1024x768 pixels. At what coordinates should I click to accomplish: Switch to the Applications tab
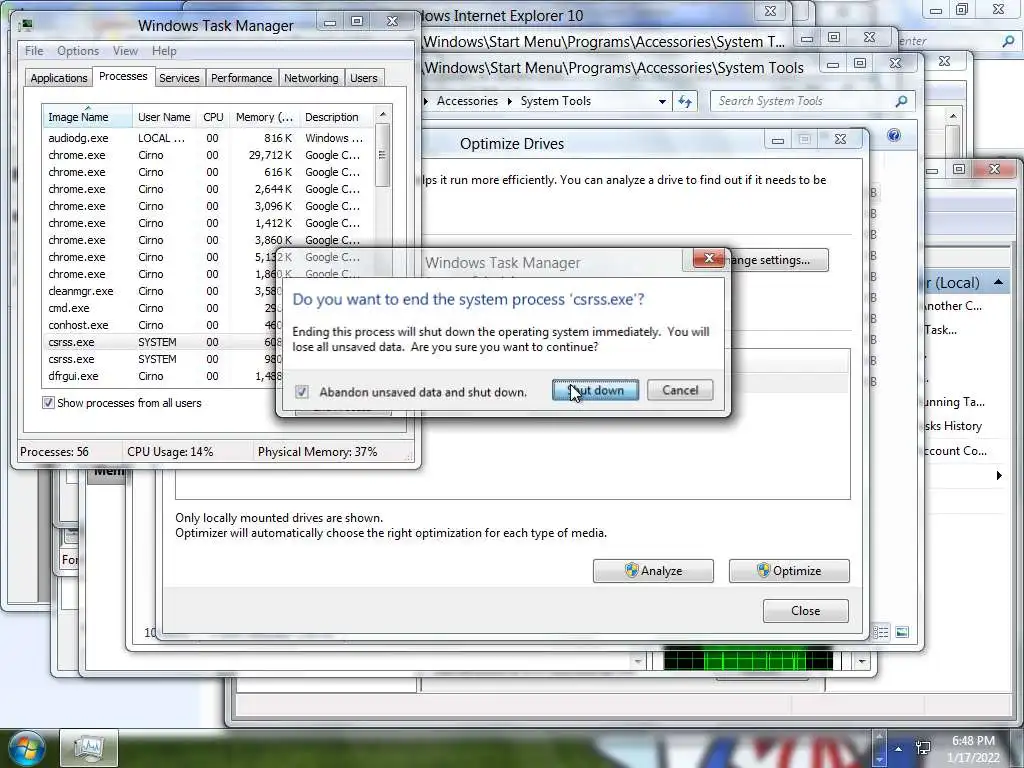59,78
